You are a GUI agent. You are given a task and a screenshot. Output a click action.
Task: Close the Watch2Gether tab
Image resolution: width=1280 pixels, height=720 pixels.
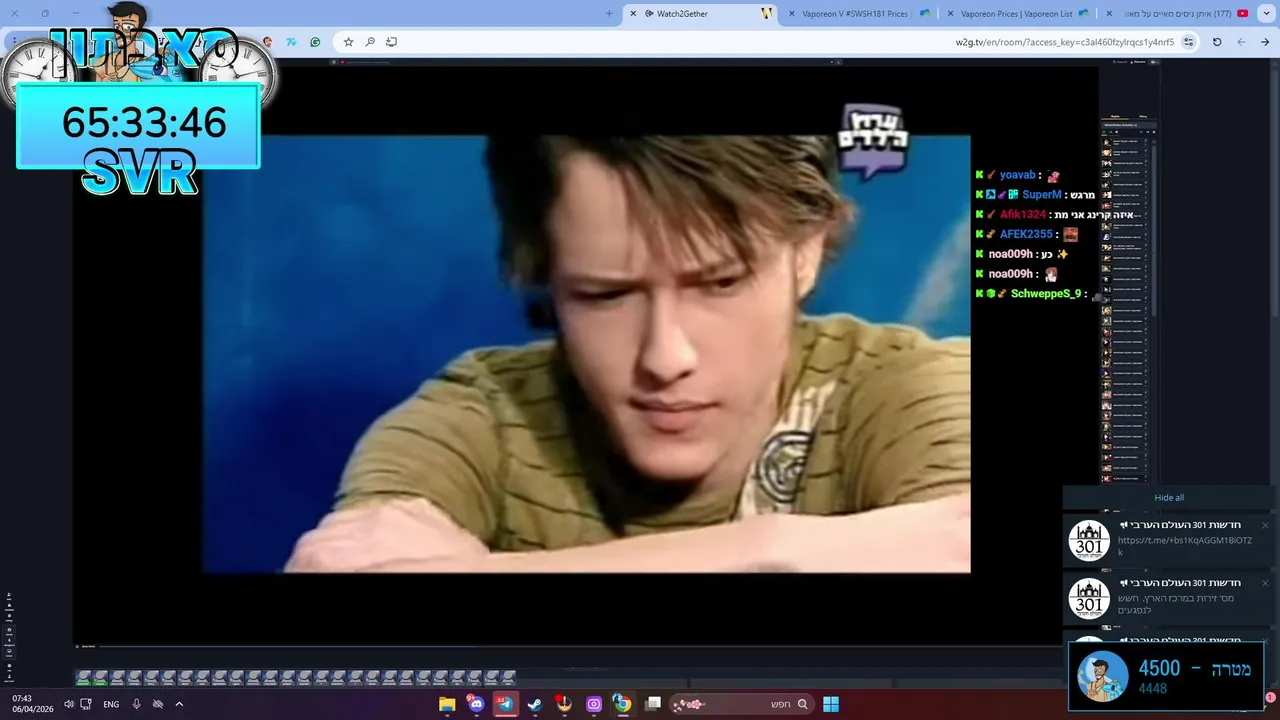click(632, 14)
